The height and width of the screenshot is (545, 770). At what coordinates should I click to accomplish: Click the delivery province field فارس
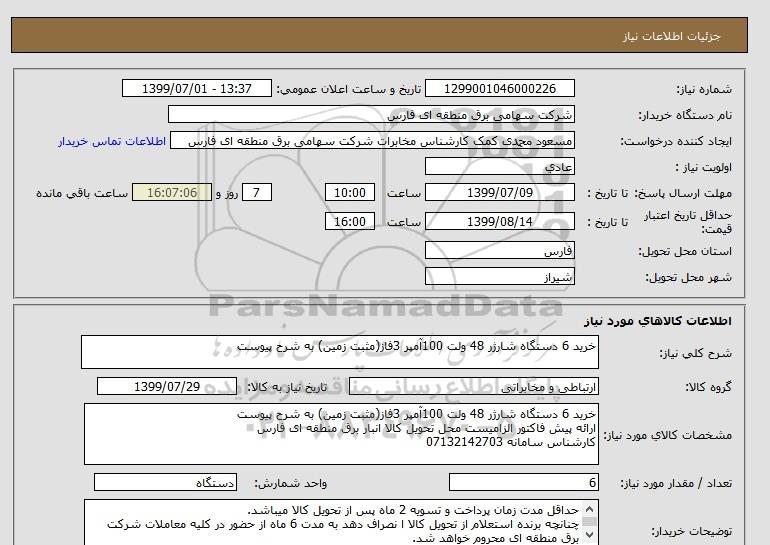499,250
